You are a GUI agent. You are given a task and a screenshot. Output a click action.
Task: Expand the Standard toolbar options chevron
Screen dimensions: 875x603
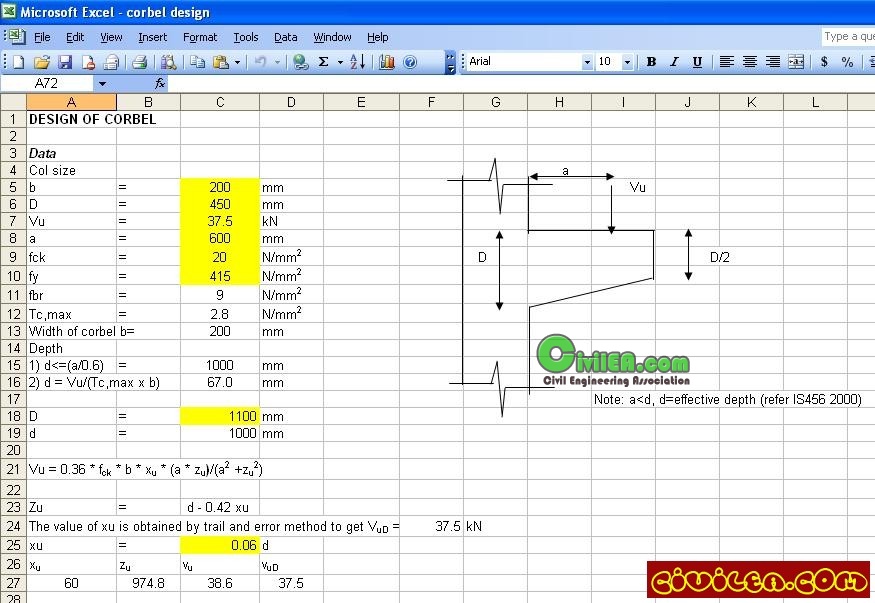[450, 62]
